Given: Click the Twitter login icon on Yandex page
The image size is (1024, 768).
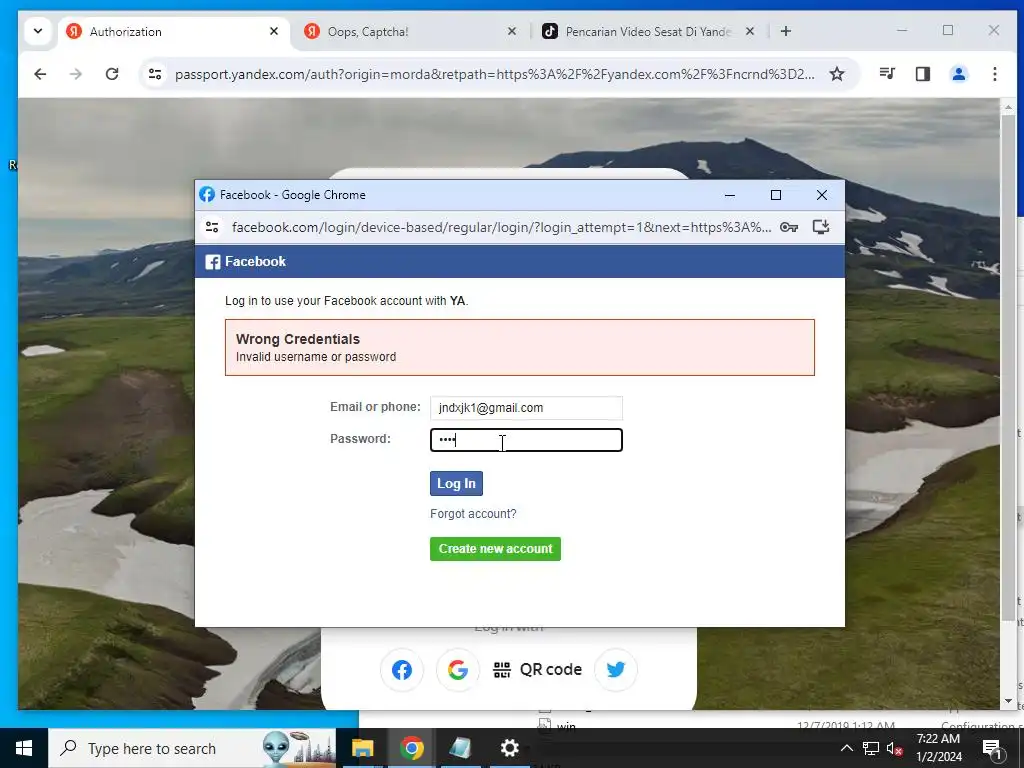Looking at the screenshot, I should point(616,669).
